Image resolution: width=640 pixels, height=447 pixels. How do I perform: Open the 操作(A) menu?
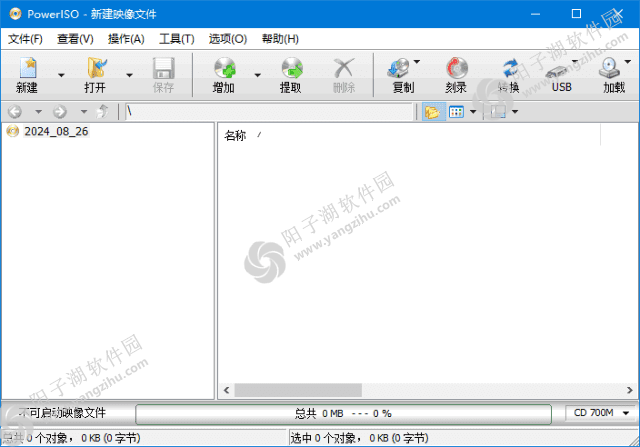(x=126, y=39)
